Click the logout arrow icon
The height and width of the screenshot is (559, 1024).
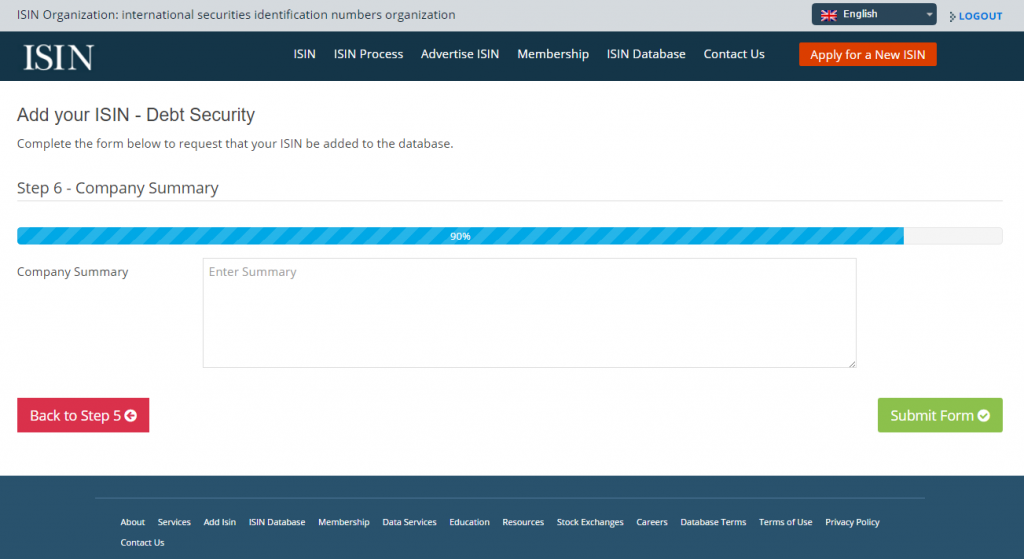coord(952,16)
